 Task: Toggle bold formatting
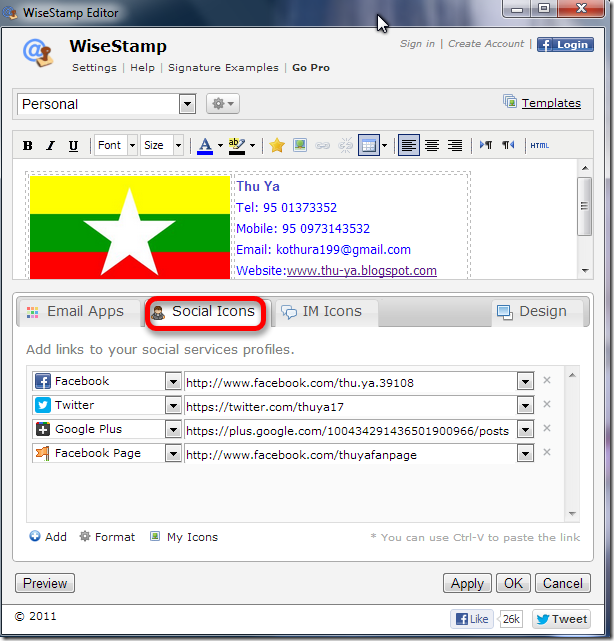(x=28, y=146)
